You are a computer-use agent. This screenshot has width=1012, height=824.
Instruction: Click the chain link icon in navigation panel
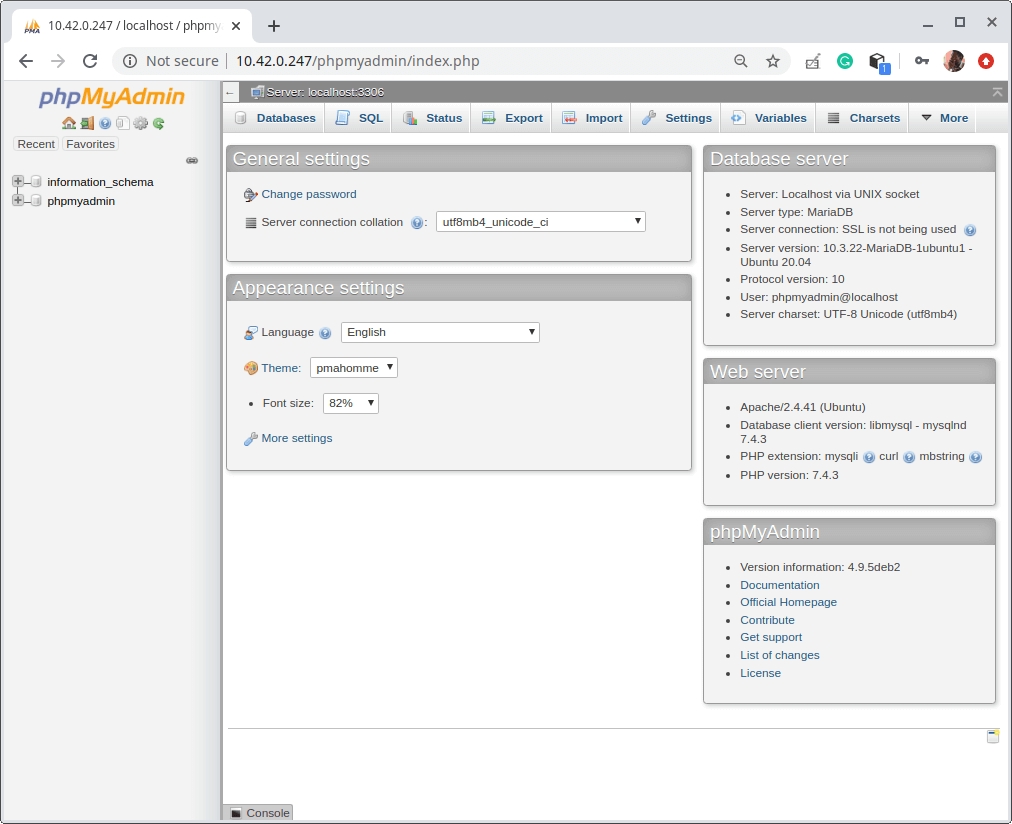tap(192, 160)
